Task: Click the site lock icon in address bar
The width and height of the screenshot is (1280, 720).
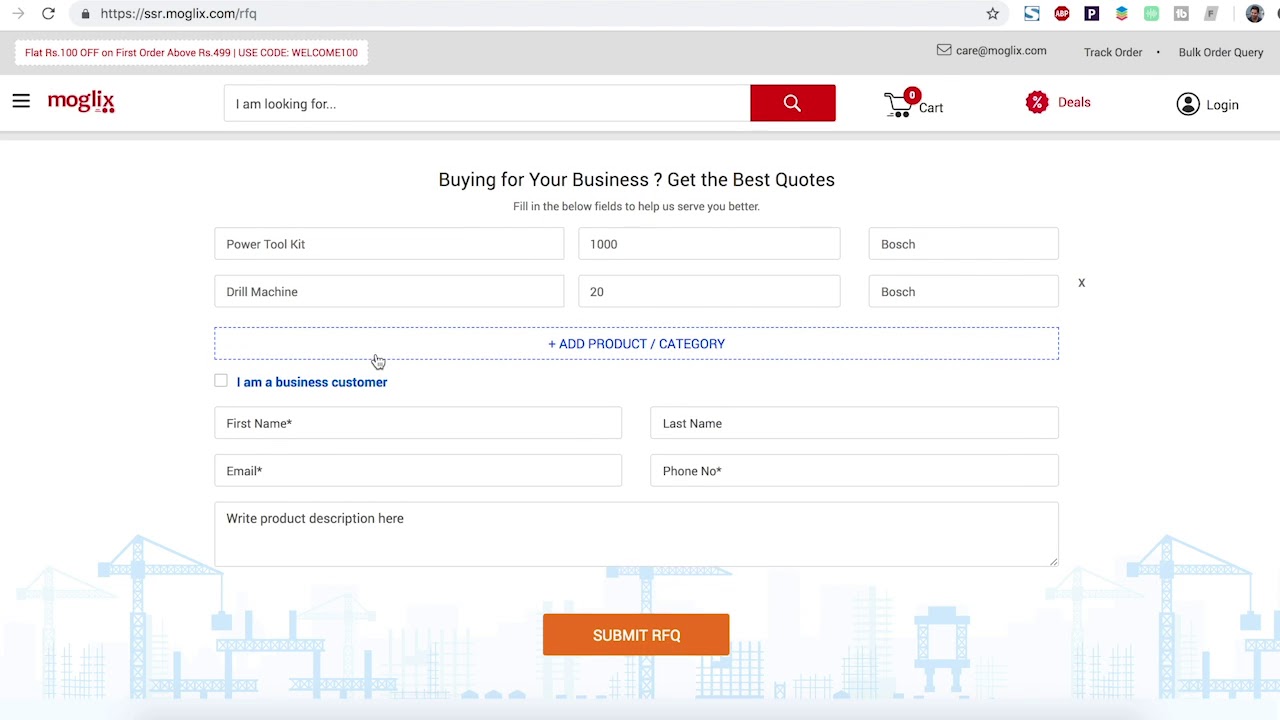Action: click(x=85, y=14)
